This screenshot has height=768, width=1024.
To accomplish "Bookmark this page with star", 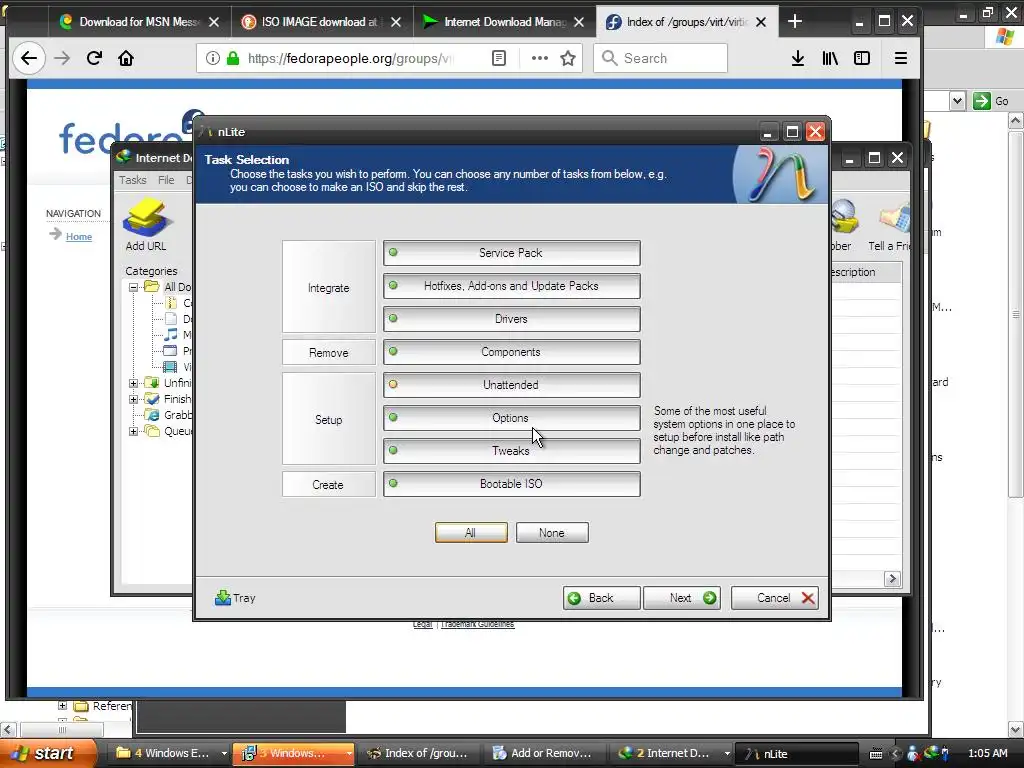I will point(568,58).
